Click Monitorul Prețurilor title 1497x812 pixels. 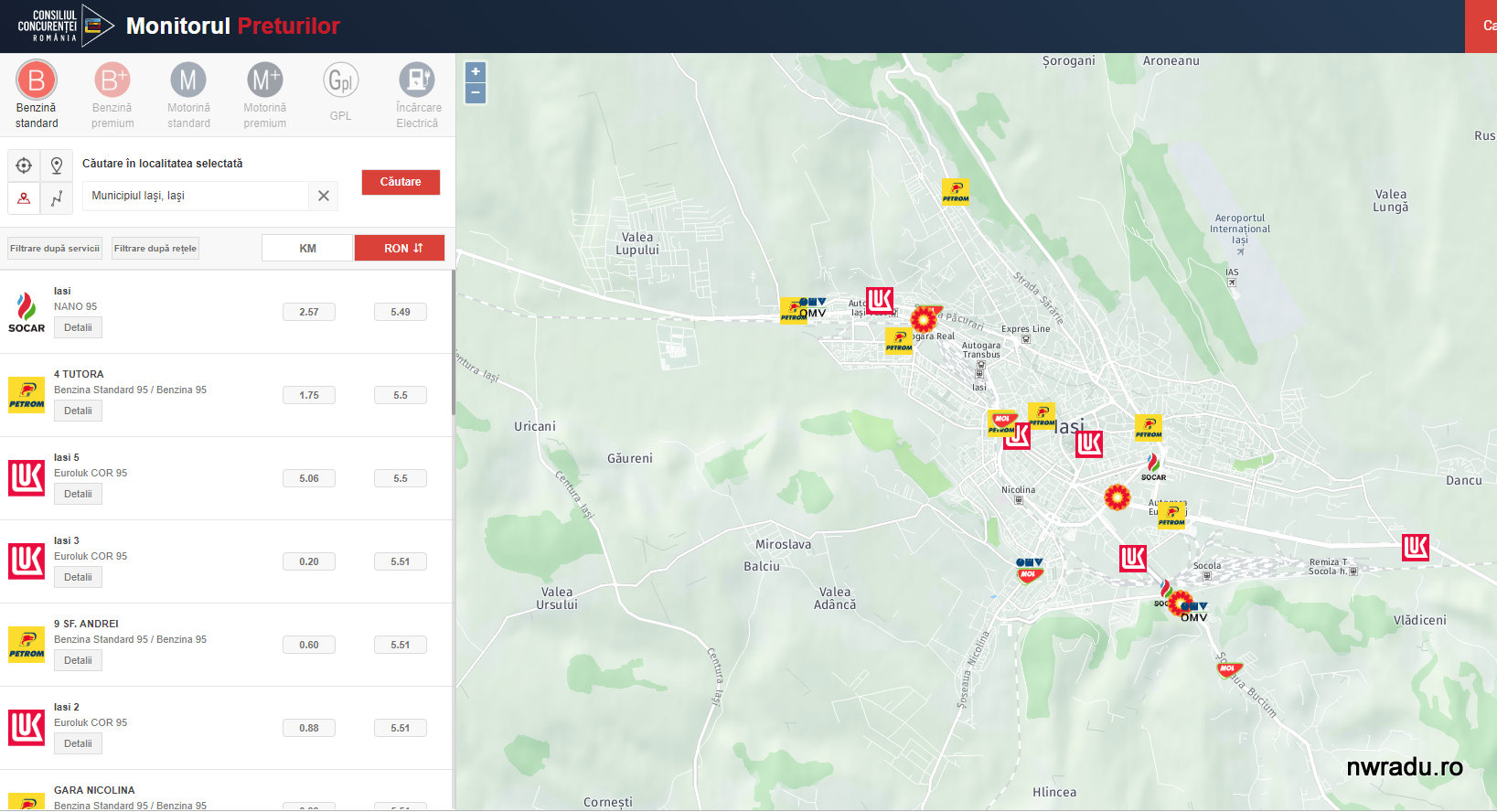(x=233, y=26)
